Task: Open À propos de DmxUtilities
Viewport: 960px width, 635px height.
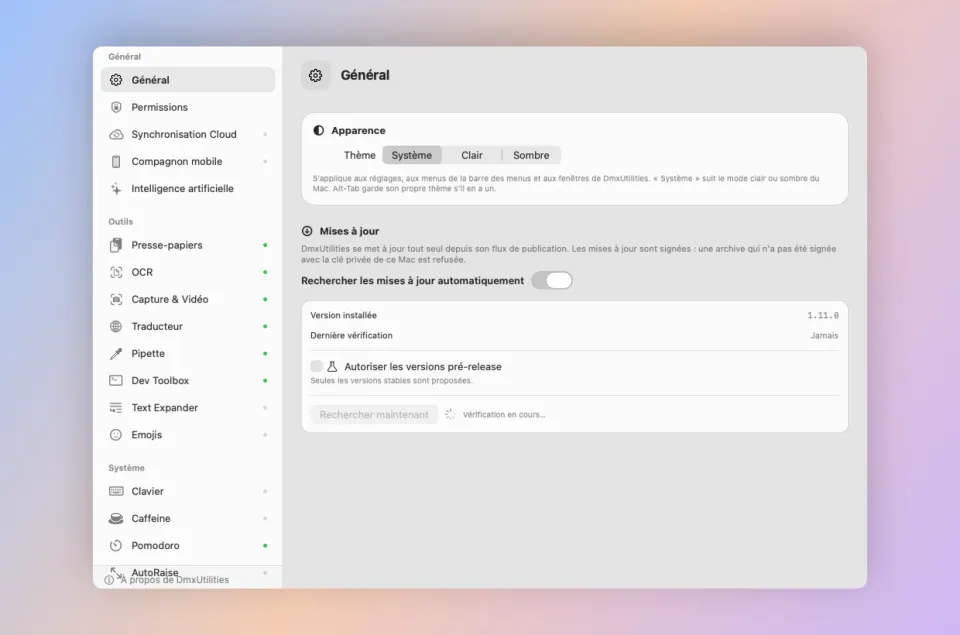Action: point(167,579)
